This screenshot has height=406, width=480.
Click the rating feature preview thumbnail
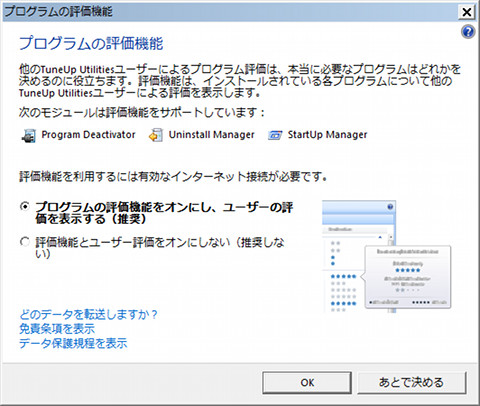click(x=387, y=257)
